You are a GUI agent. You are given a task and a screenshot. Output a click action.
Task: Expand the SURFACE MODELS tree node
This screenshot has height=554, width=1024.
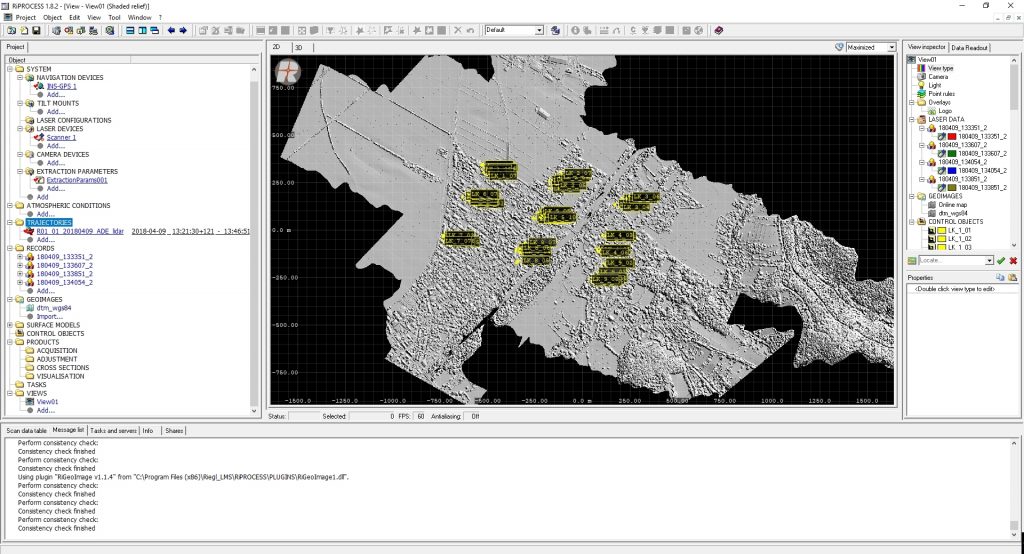coord(10,325)
